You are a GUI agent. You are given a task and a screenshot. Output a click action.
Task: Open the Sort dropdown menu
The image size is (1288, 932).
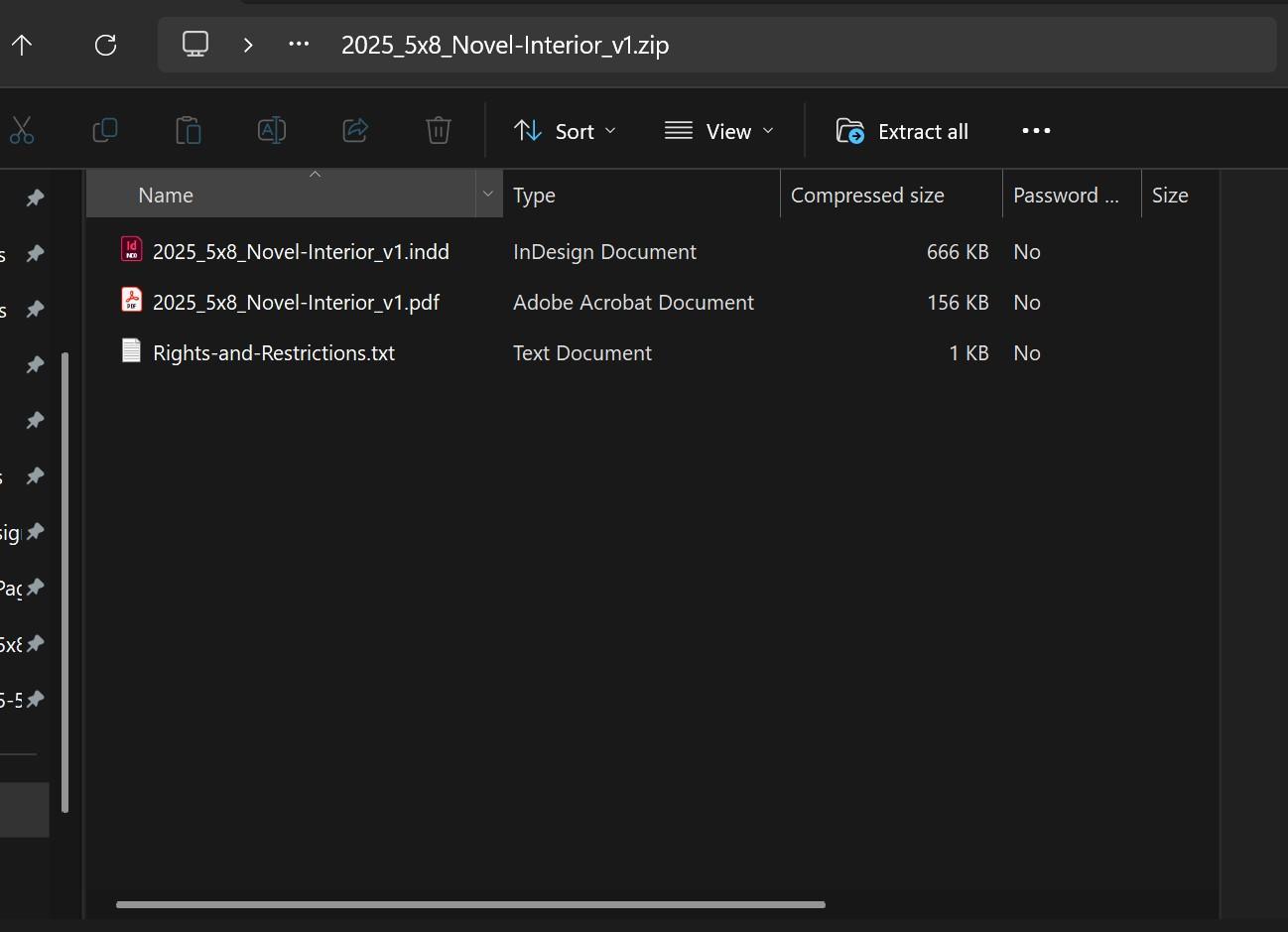(x=566, y=131)
